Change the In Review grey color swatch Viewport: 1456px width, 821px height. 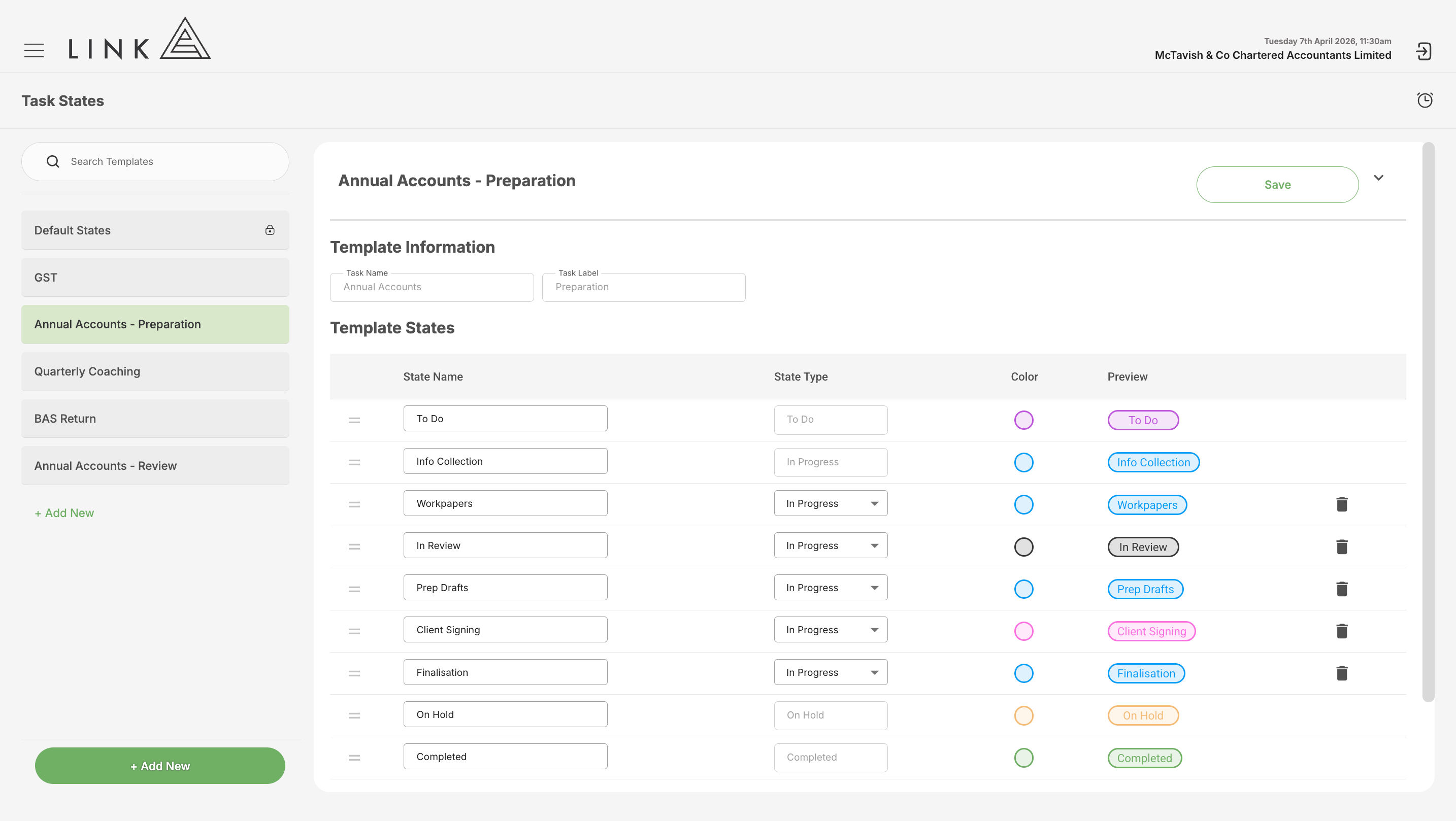[1023, 547]
